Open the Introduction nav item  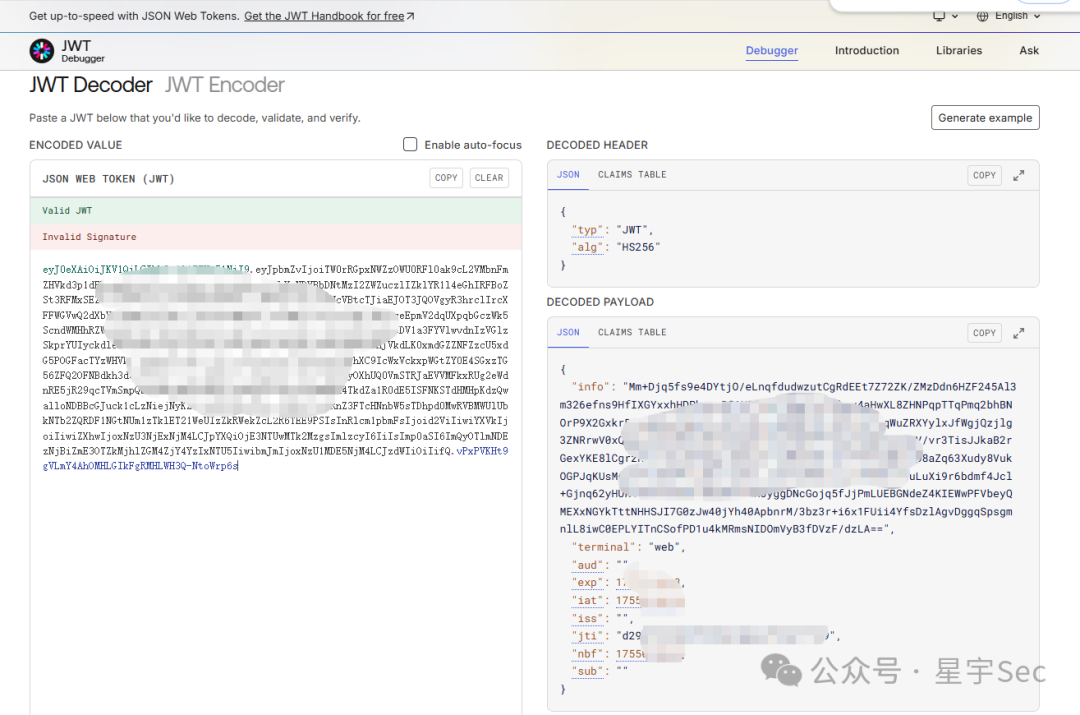(x=866, y=50)
